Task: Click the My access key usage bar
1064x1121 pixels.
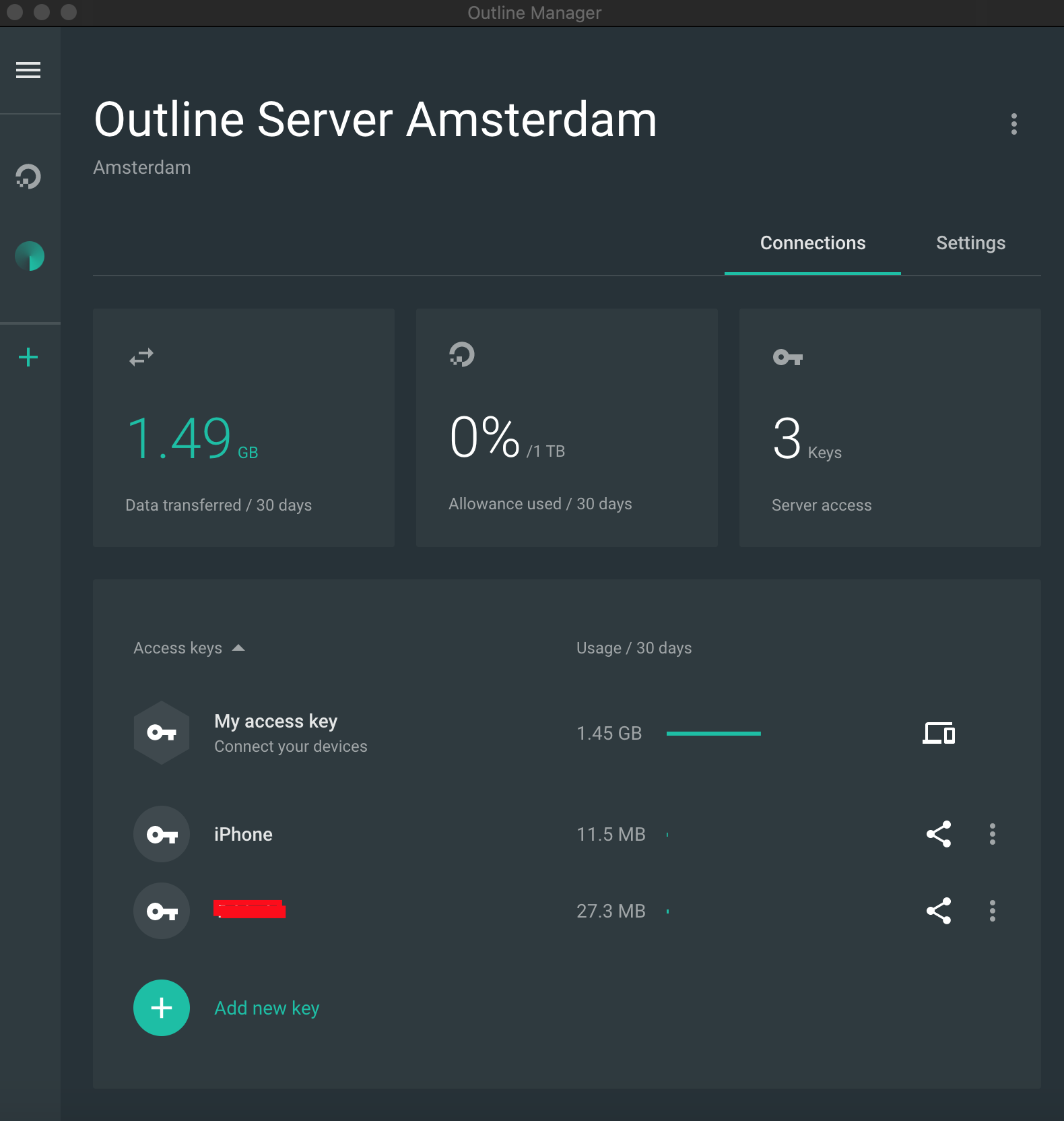Action: point(713,733)
